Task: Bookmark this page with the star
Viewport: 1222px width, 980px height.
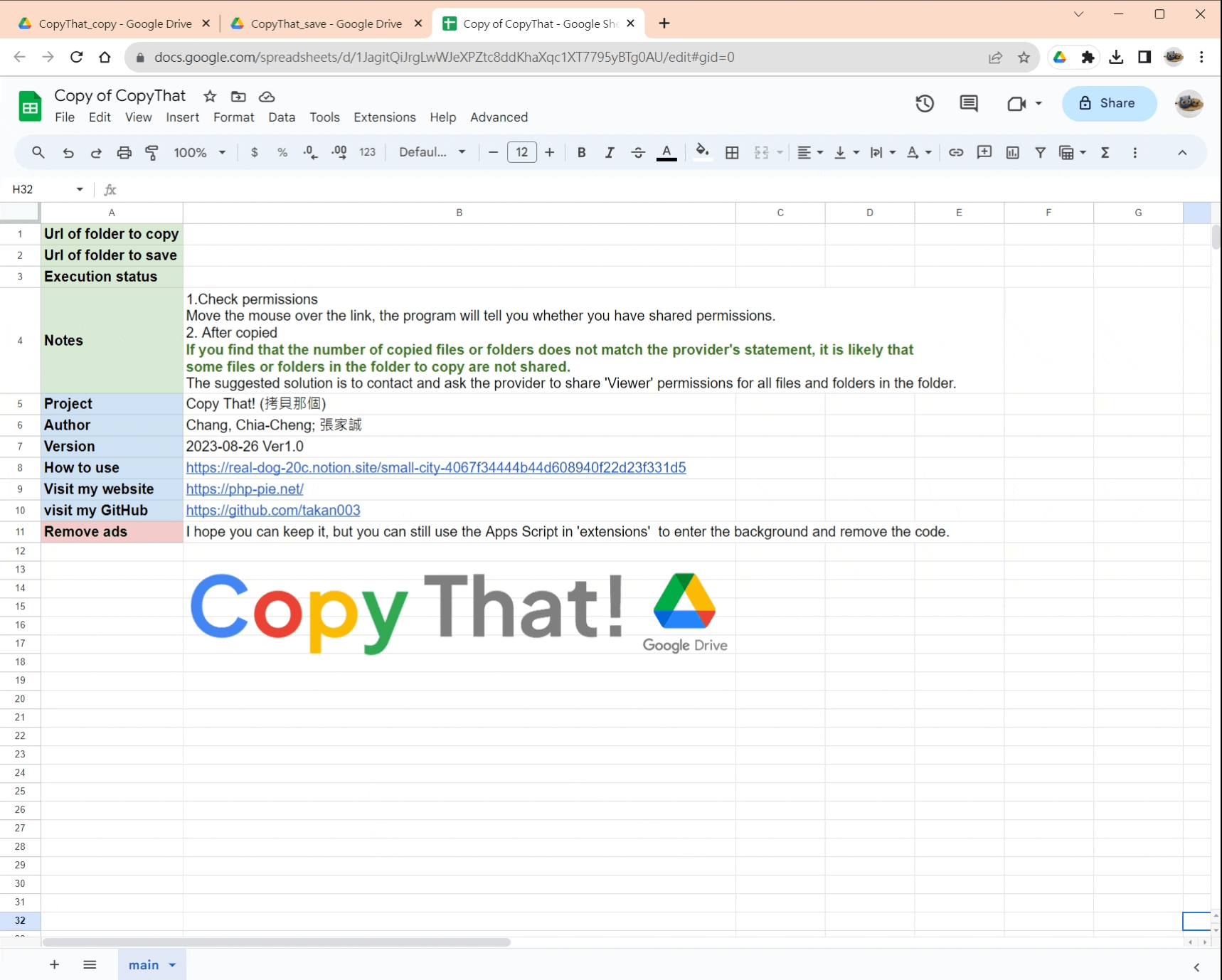Action: point(1024,58)
